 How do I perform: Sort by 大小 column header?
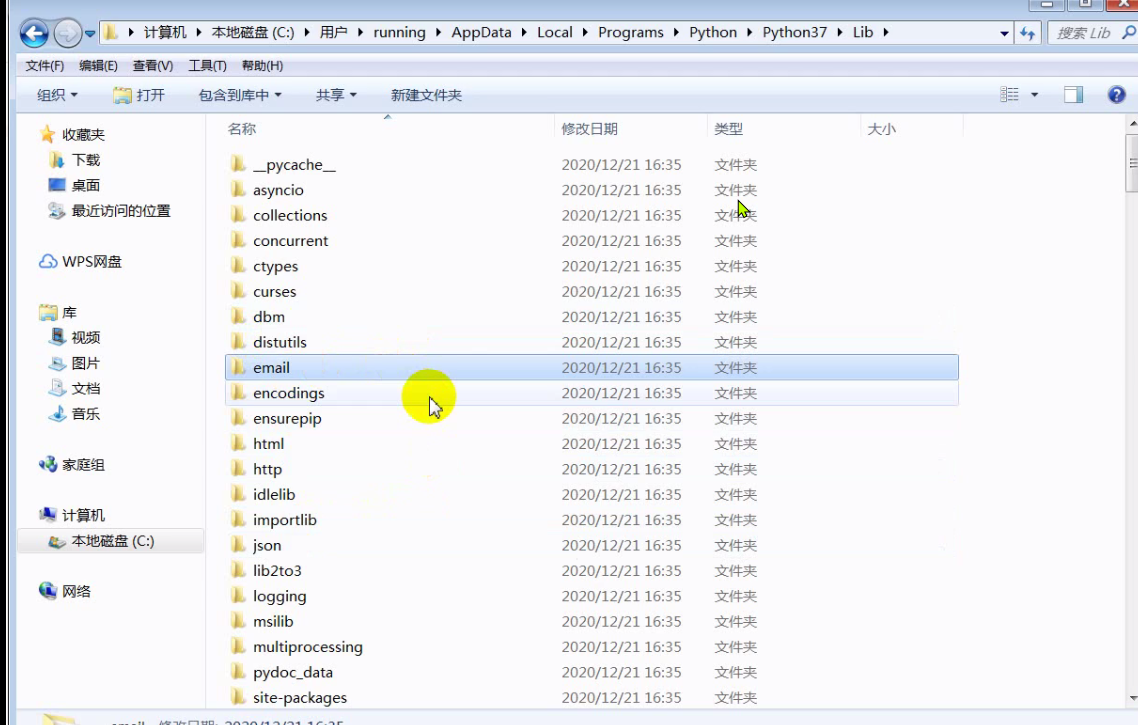click(881, 129)
